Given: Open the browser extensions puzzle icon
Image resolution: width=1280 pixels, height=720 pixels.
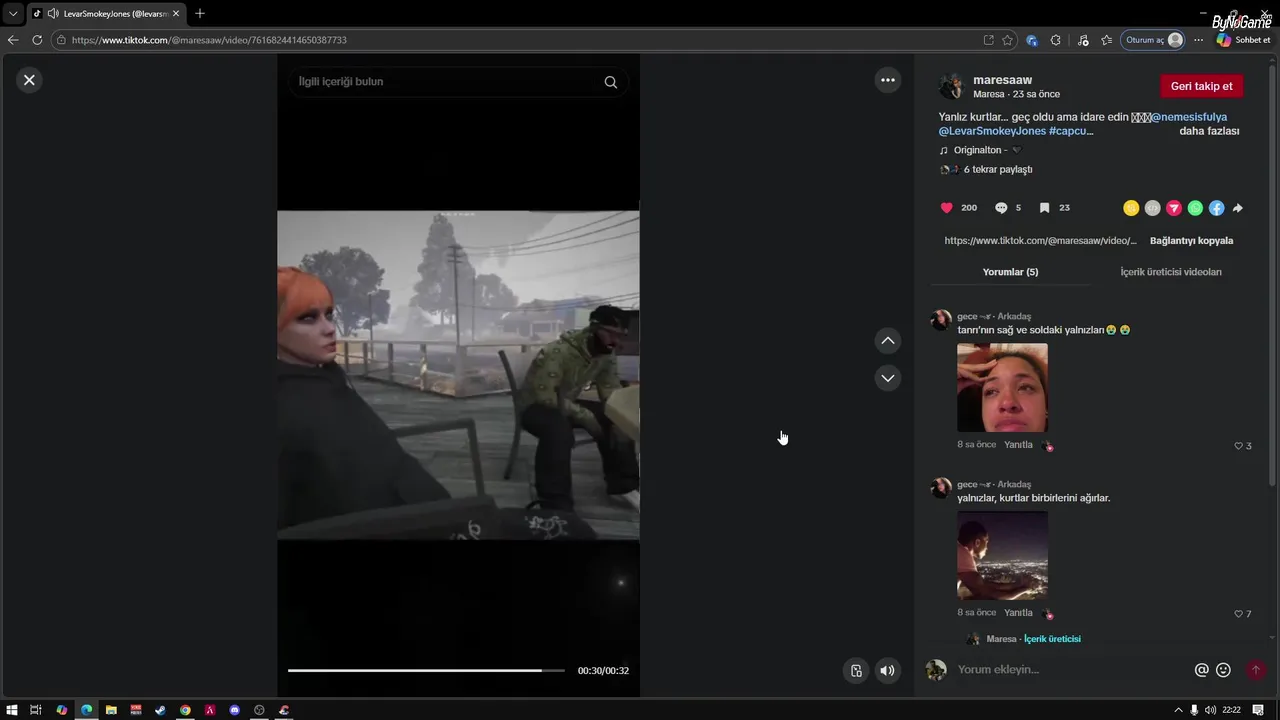Looking at the screenshot, I should [x=1055, y=40].
